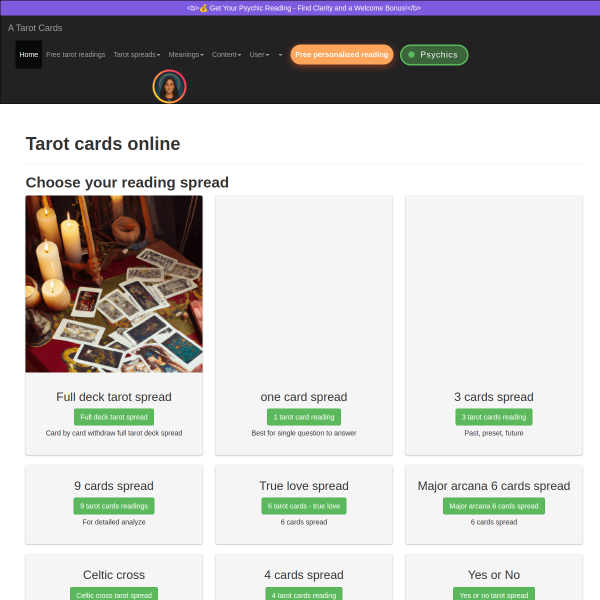Screen dimensions: 600x600
Task: Click the Yes or no tarot spread button
Action: click(x=494, y=595)
